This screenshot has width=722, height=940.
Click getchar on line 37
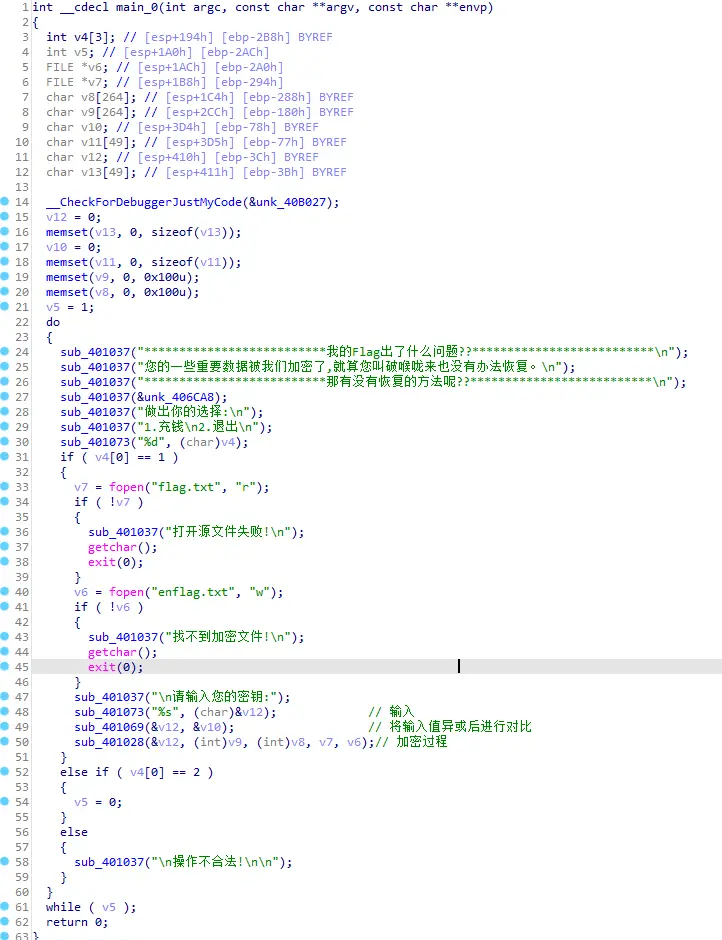coord(112,547)
